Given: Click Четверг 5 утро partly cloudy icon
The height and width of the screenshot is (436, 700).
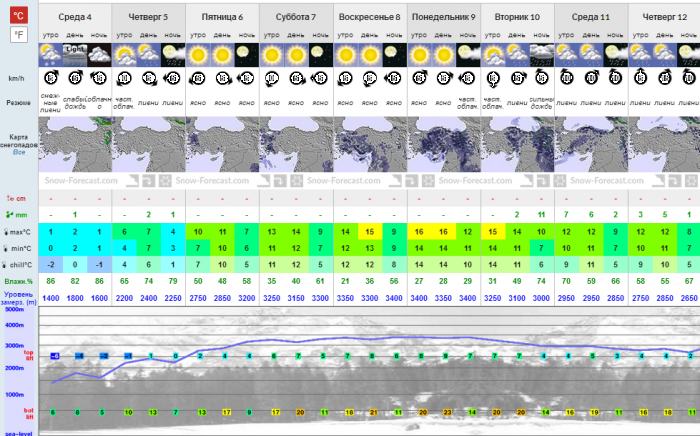Looking at the screenshot, I should click(x=124, y=55).
